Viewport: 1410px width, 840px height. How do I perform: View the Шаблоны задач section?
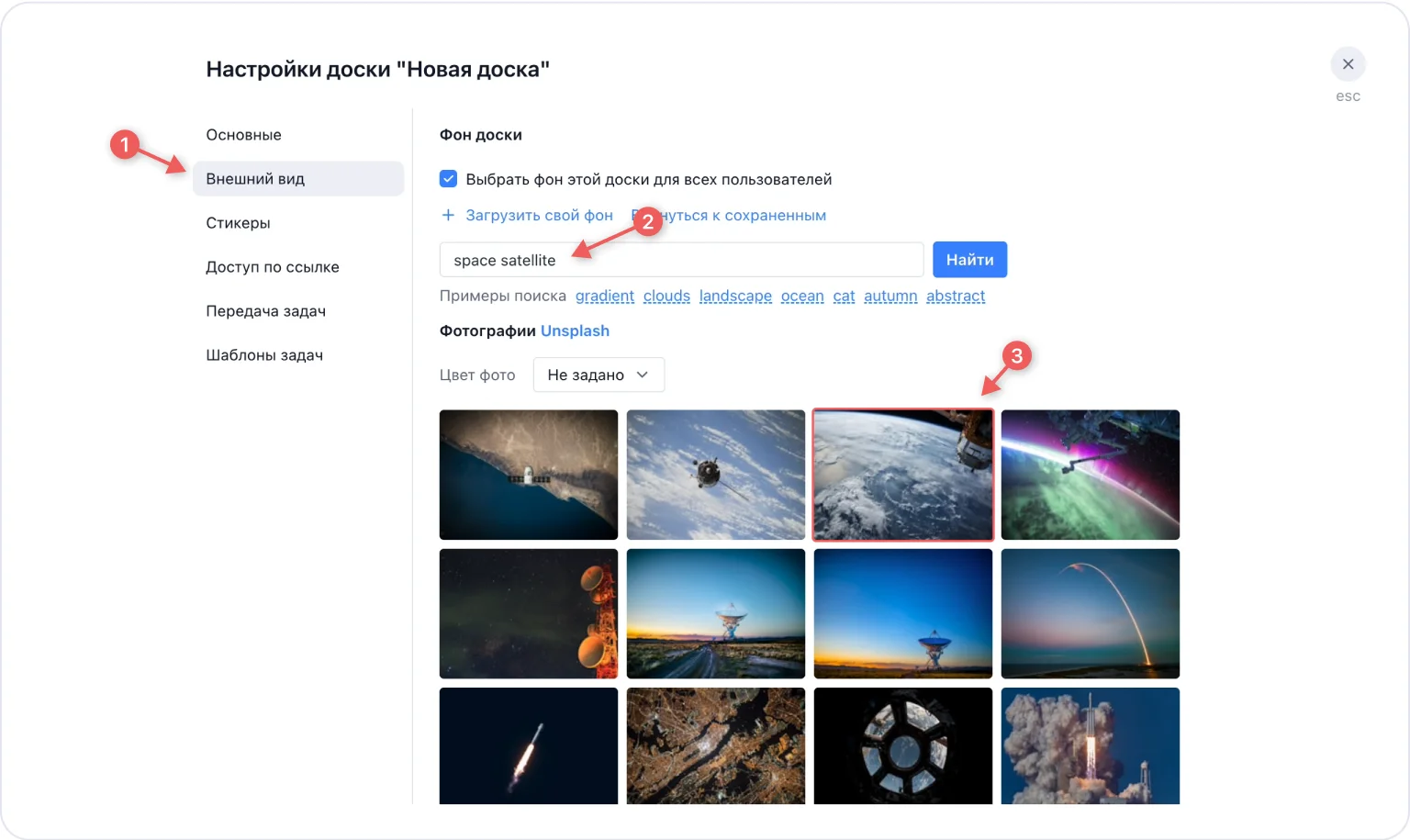[x=264, y=354]
